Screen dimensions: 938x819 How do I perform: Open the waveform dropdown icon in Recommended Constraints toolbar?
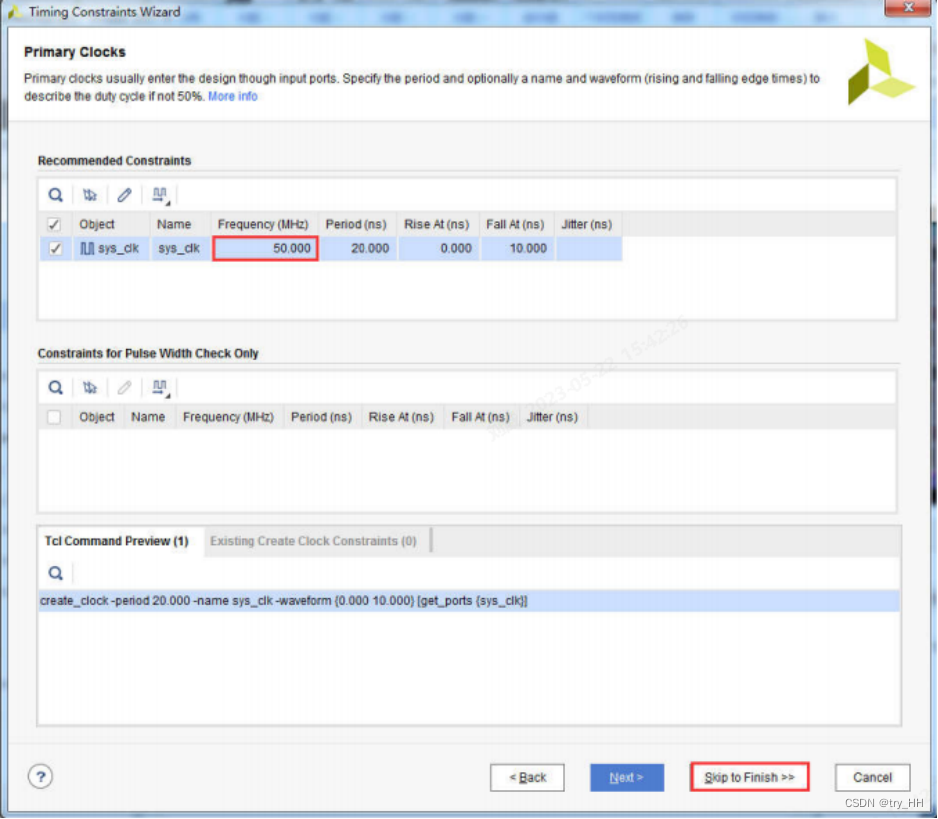160,196
